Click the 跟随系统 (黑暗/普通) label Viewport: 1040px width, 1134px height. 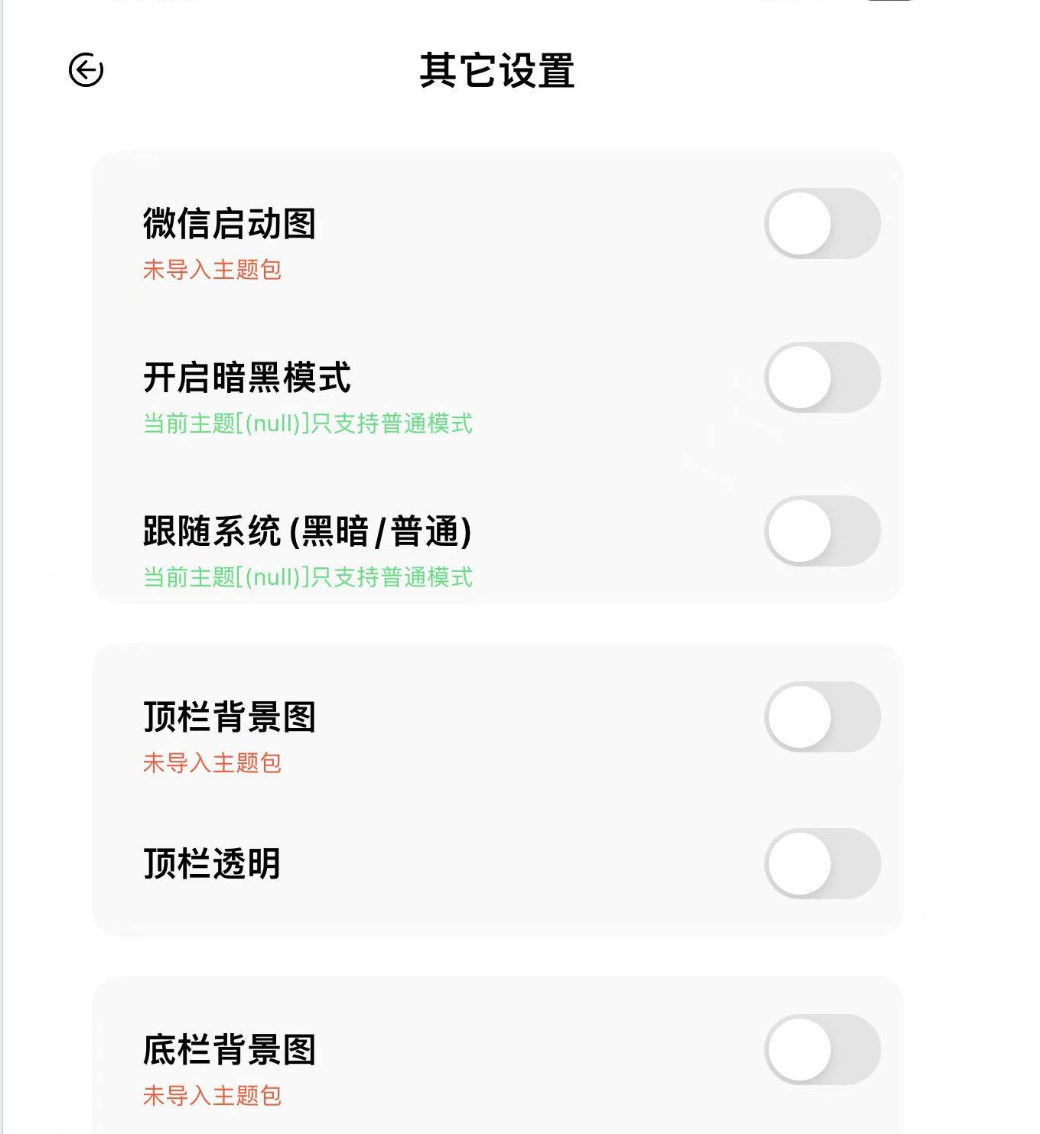pos(307,531)
